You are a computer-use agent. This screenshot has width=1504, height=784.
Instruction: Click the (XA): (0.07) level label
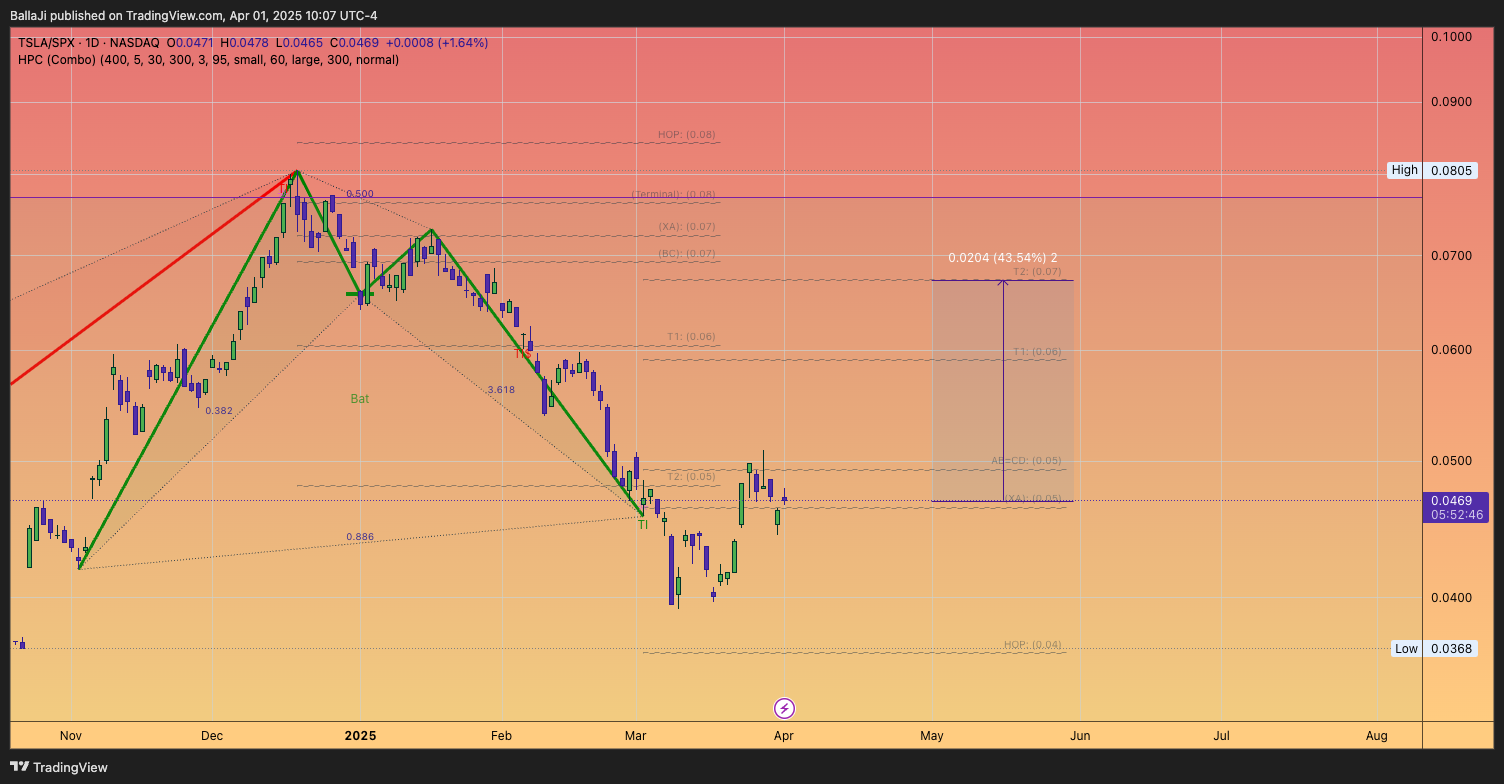click(x=686, y=228)
